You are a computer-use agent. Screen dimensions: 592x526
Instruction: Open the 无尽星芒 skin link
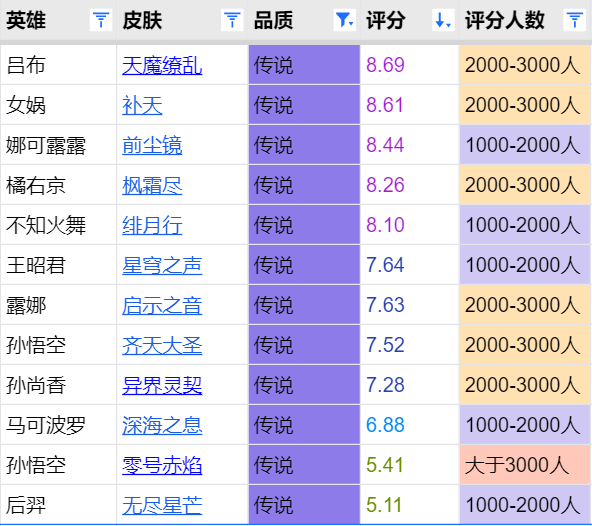162,506
